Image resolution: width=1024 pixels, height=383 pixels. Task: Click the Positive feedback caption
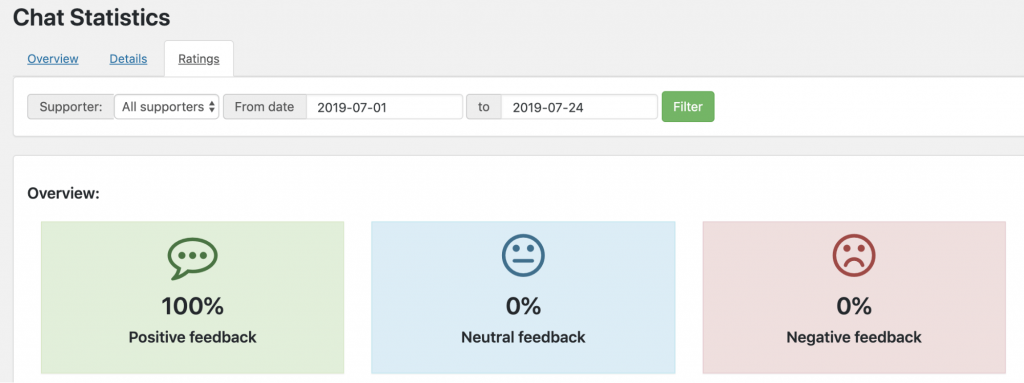(193, 337)
